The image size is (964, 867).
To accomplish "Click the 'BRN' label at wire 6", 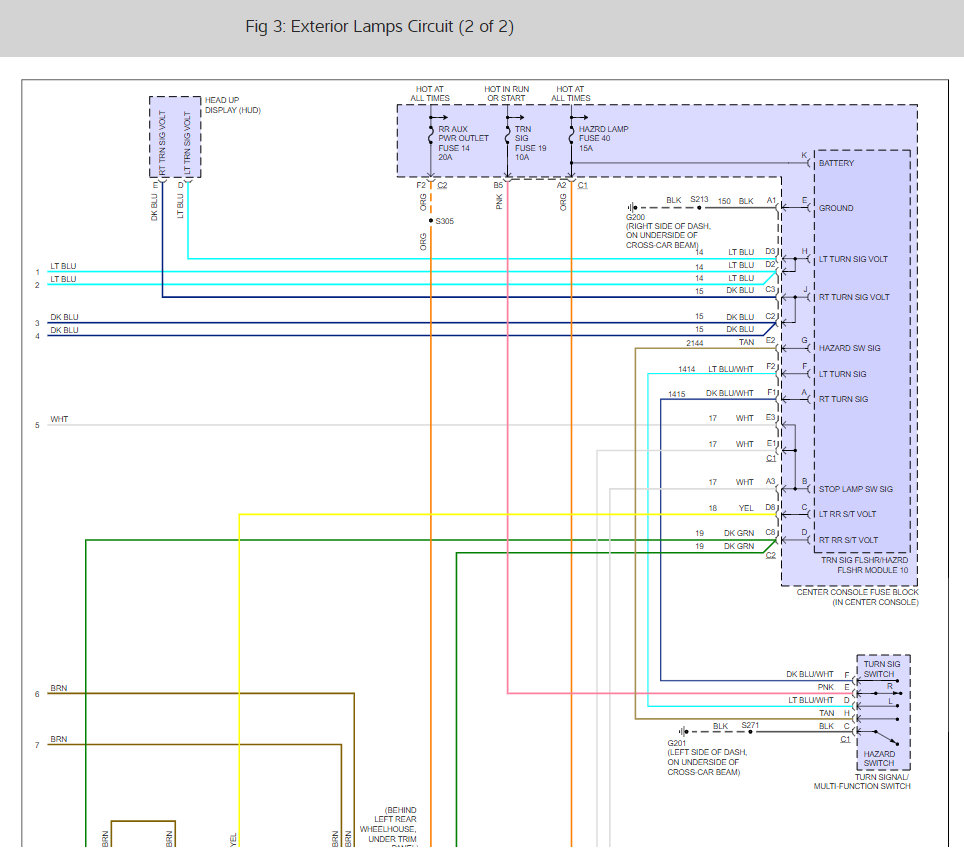I will 58,689.
